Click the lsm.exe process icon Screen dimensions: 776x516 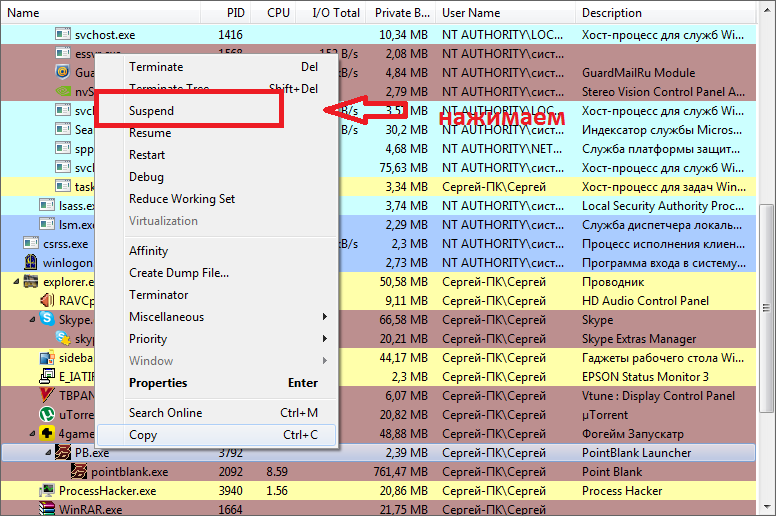point(47,224)
